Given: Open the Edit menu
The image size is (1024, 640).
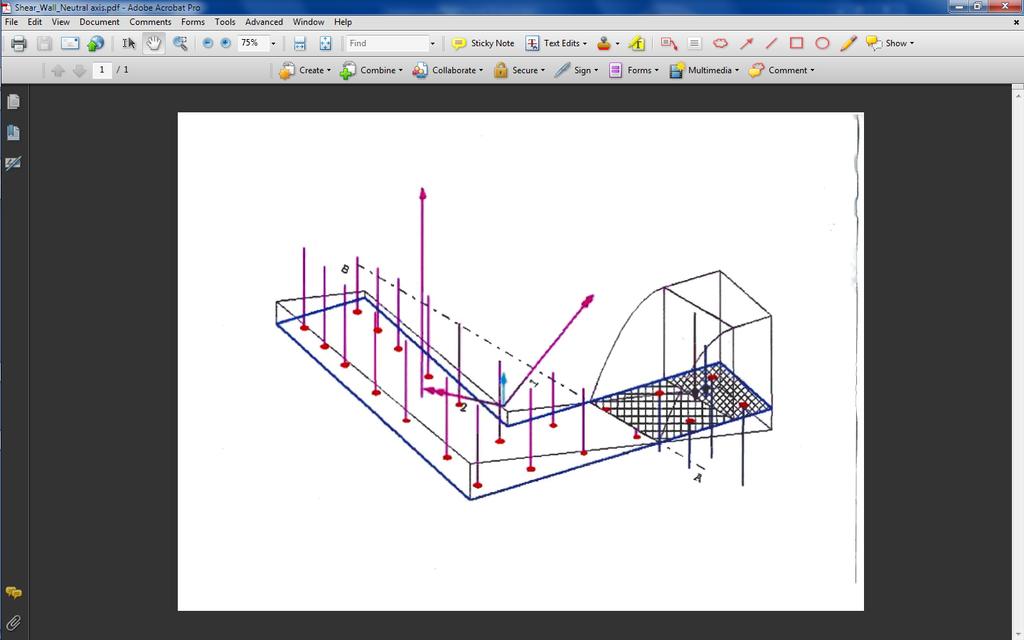Looking at the screenshot, I should pyautogui.click(x=35, y=22).
